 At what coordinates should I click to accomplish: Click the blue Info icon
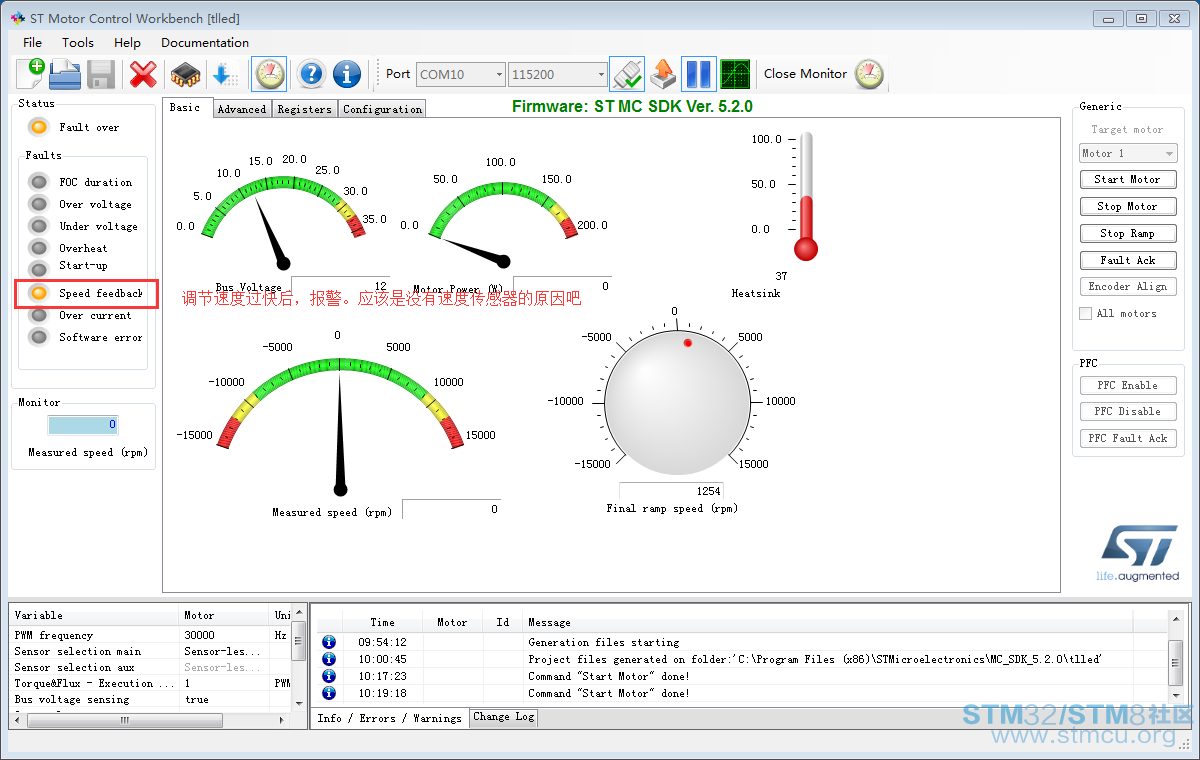point(347,74)
